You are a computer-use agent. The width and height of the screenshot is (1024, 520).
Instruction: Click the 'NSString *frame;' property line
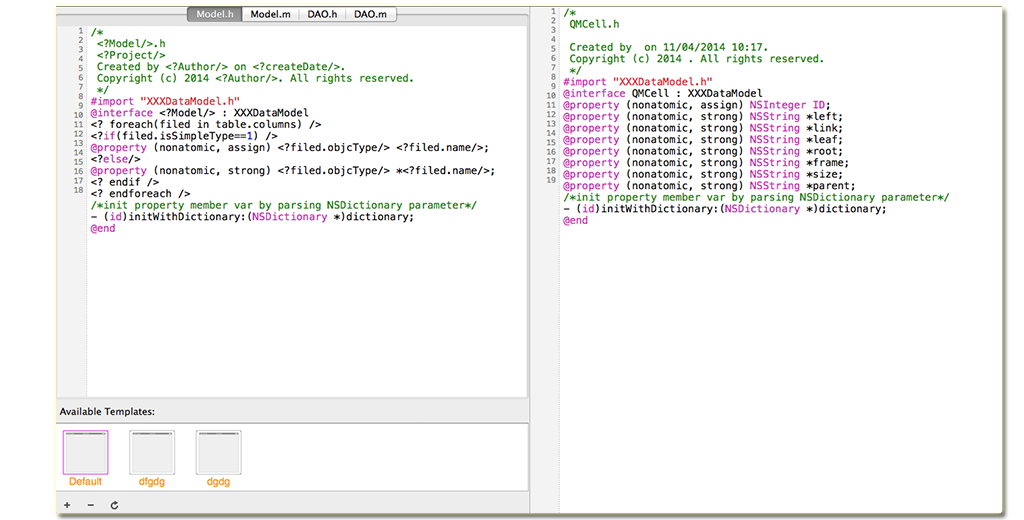click(707, 163)
